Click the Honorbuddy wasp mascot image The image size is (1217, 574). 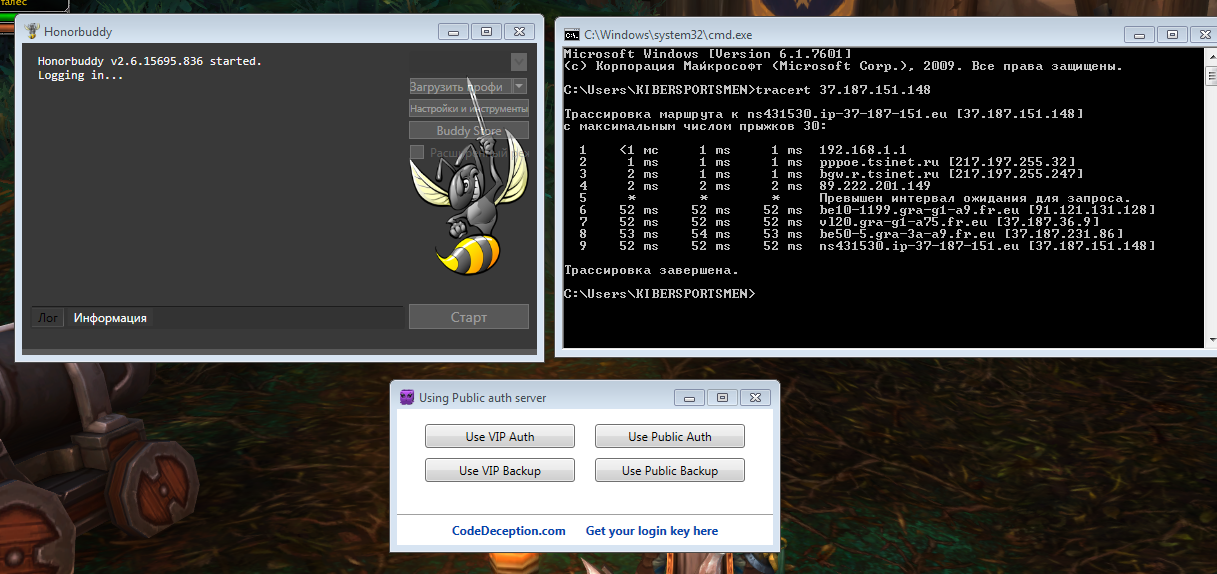tap(467, 210)
